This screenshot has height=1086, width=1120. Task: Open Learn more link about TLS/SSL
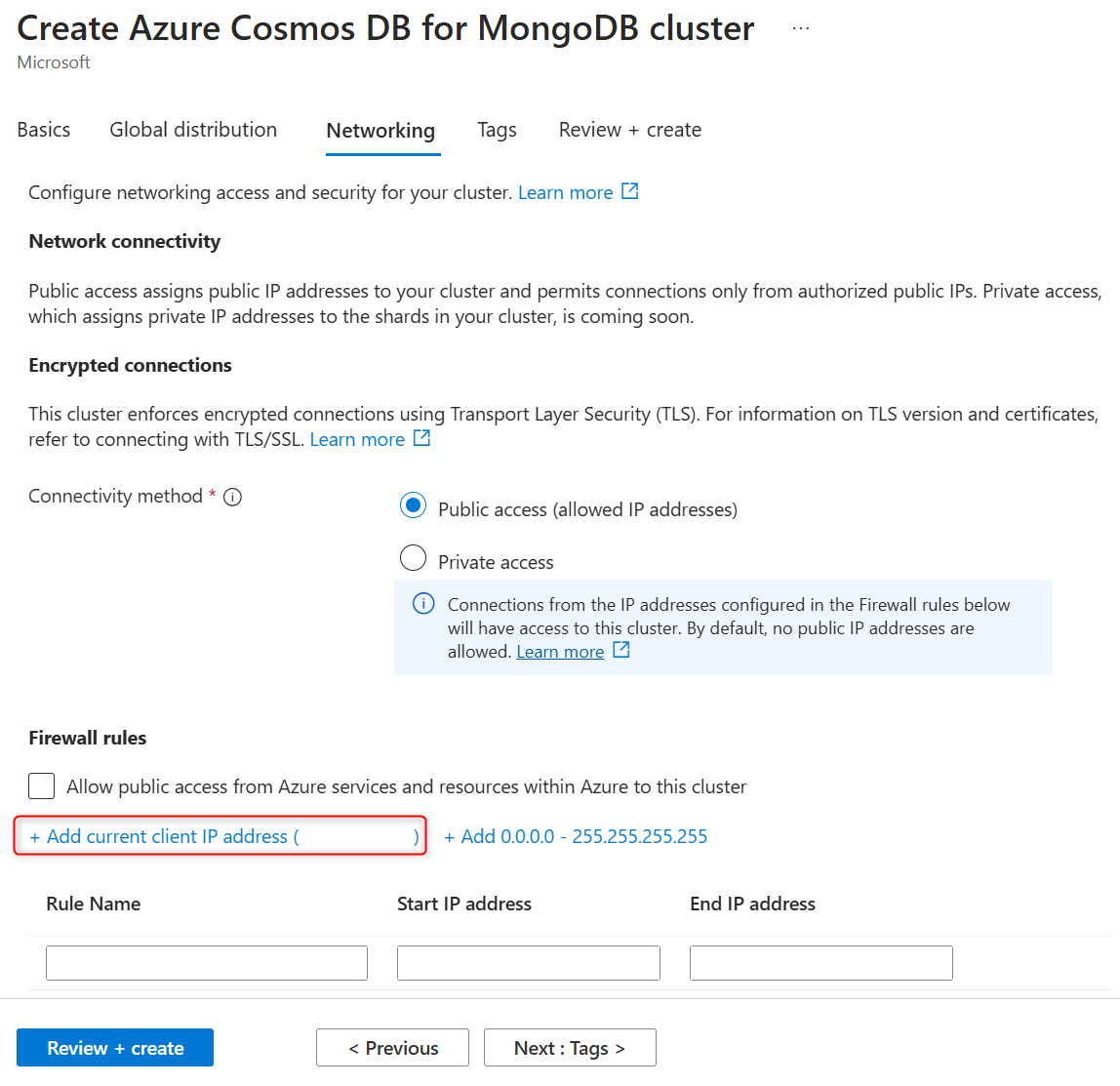(357, 439)
